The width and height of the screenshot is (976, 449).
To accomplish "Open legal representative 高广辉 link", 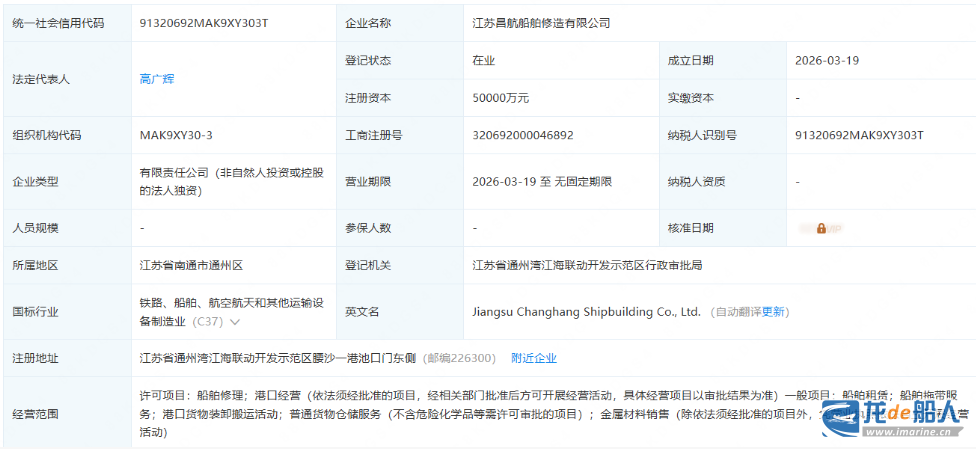I will pyautogui.click(x=157, y=78).
